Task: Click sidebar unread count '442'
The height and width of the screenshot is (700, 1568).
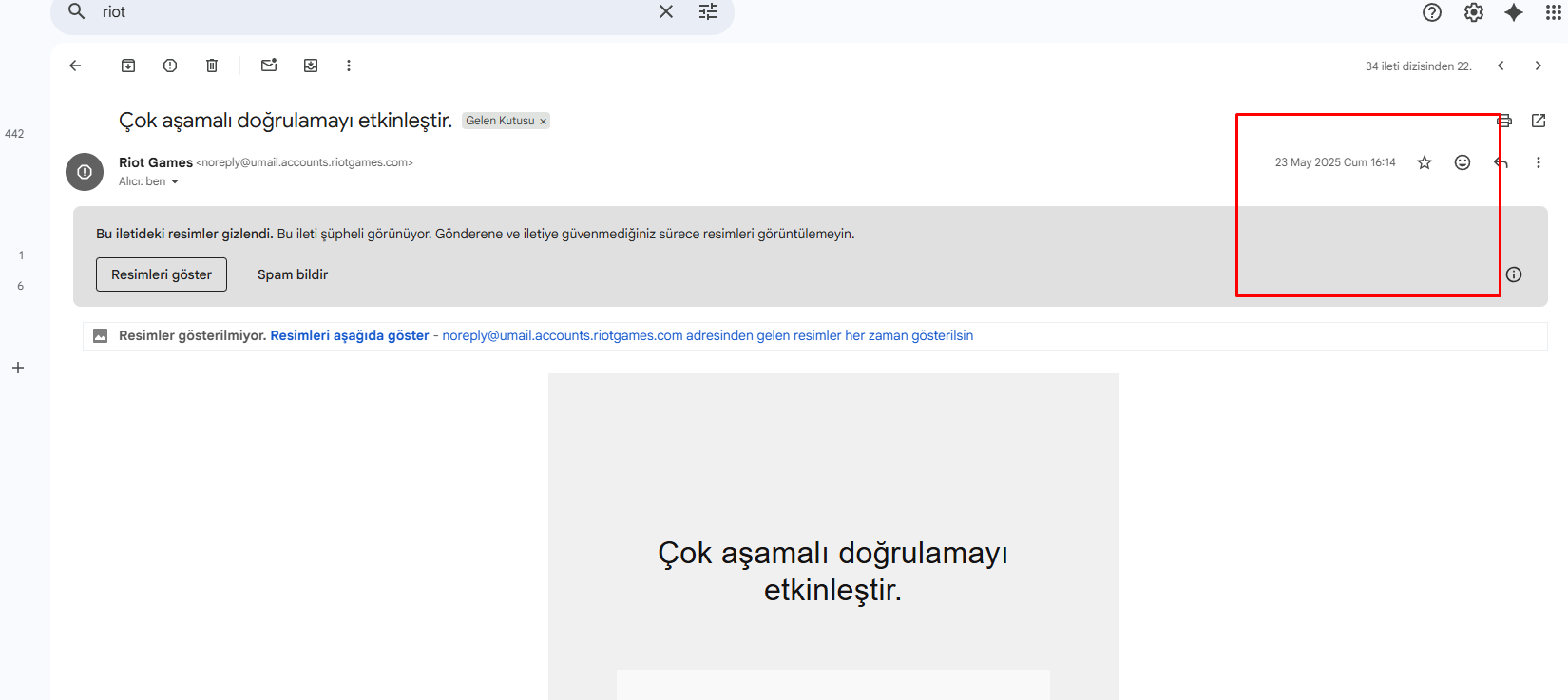Action: point(14,134)
